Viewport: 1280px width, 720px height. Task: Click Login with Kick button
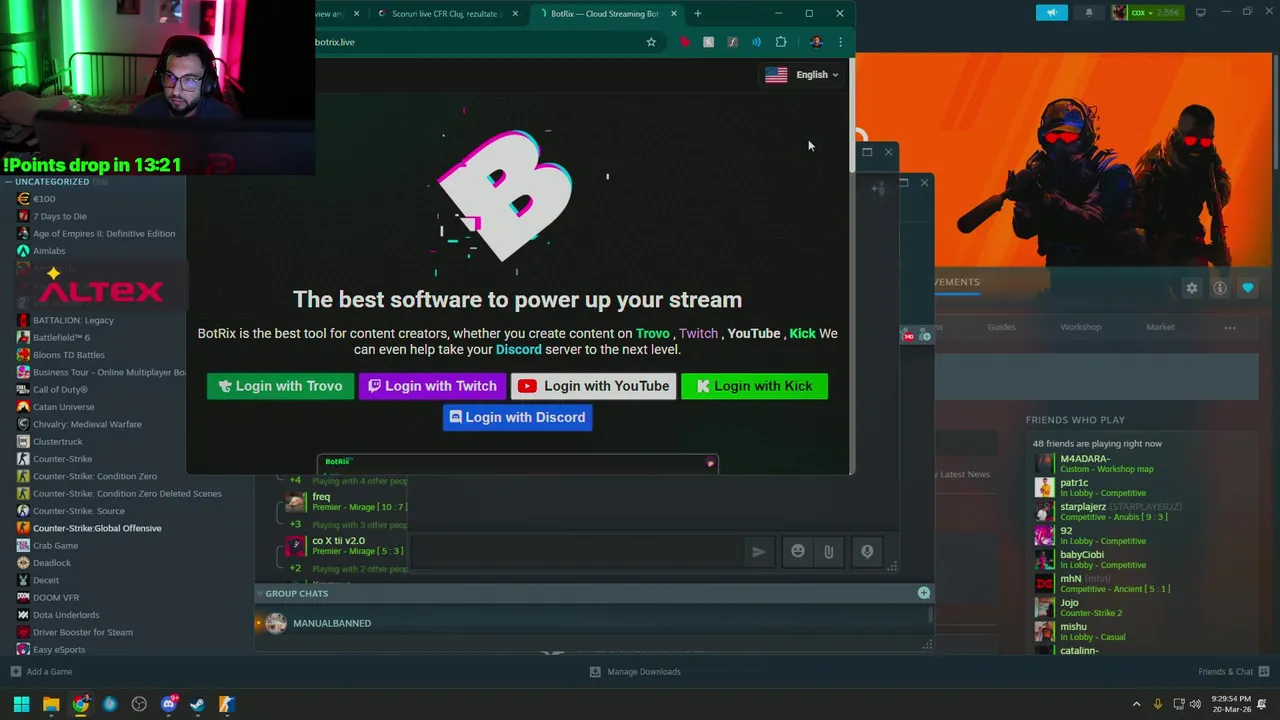point(754,386)
